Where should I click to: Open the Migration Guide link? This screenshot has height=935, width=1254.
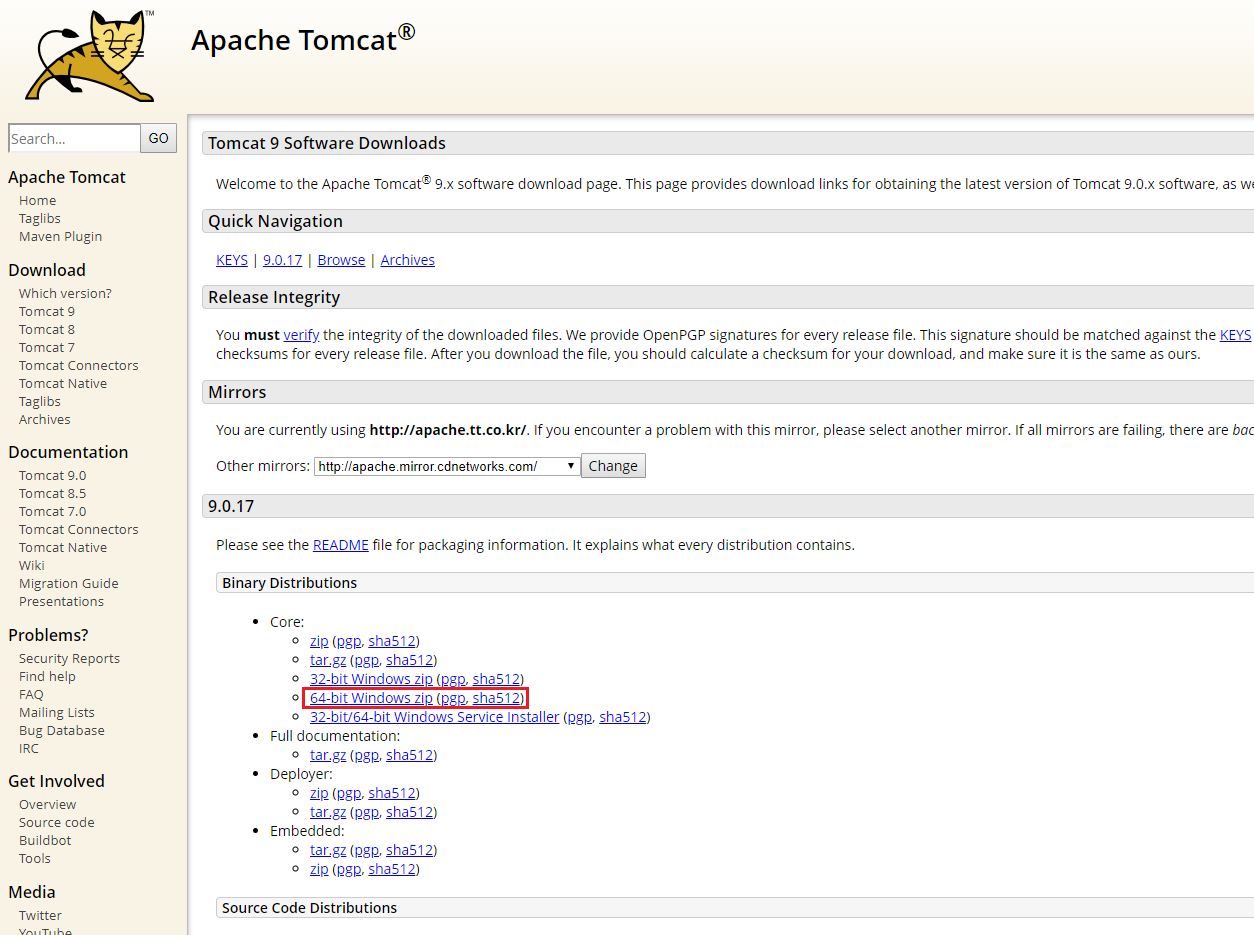(x=69, y=583)
